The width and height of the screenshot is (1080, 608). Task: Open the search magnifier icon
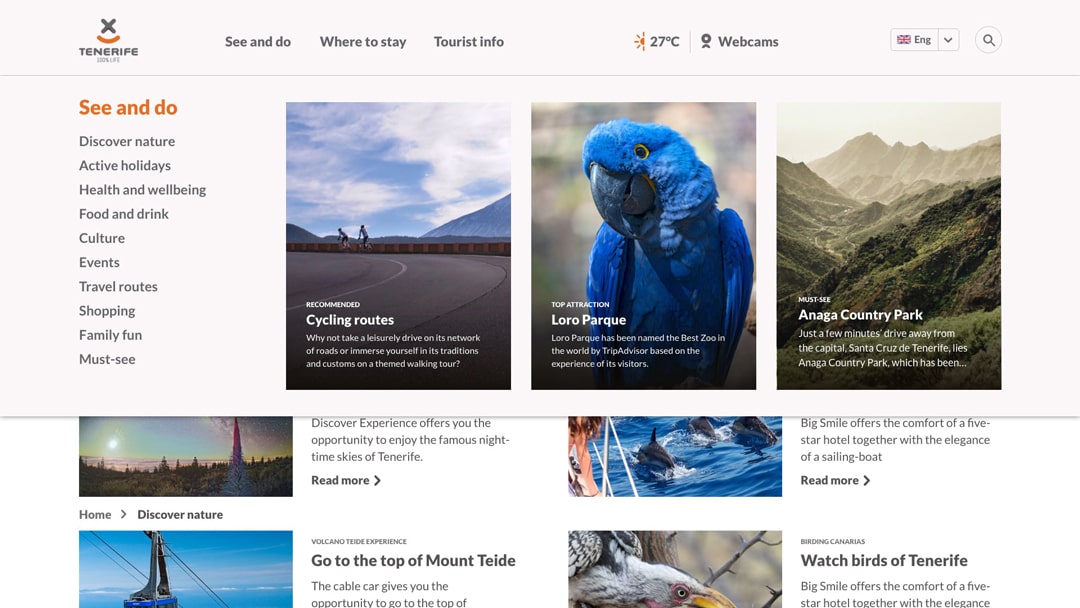click(x=988, y=40)
